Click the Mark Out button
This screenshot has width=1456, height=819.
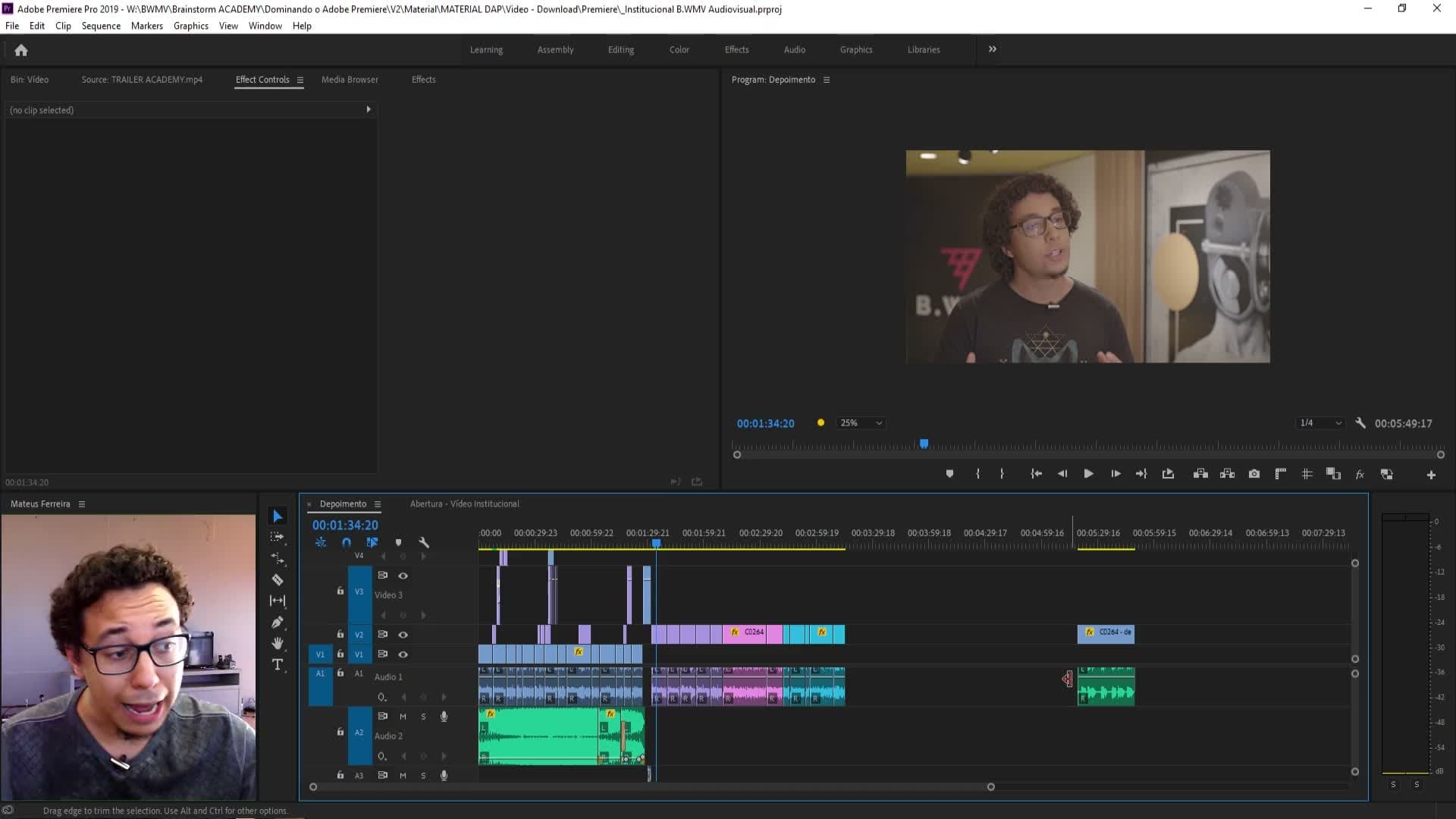[x=1002, y=474]
